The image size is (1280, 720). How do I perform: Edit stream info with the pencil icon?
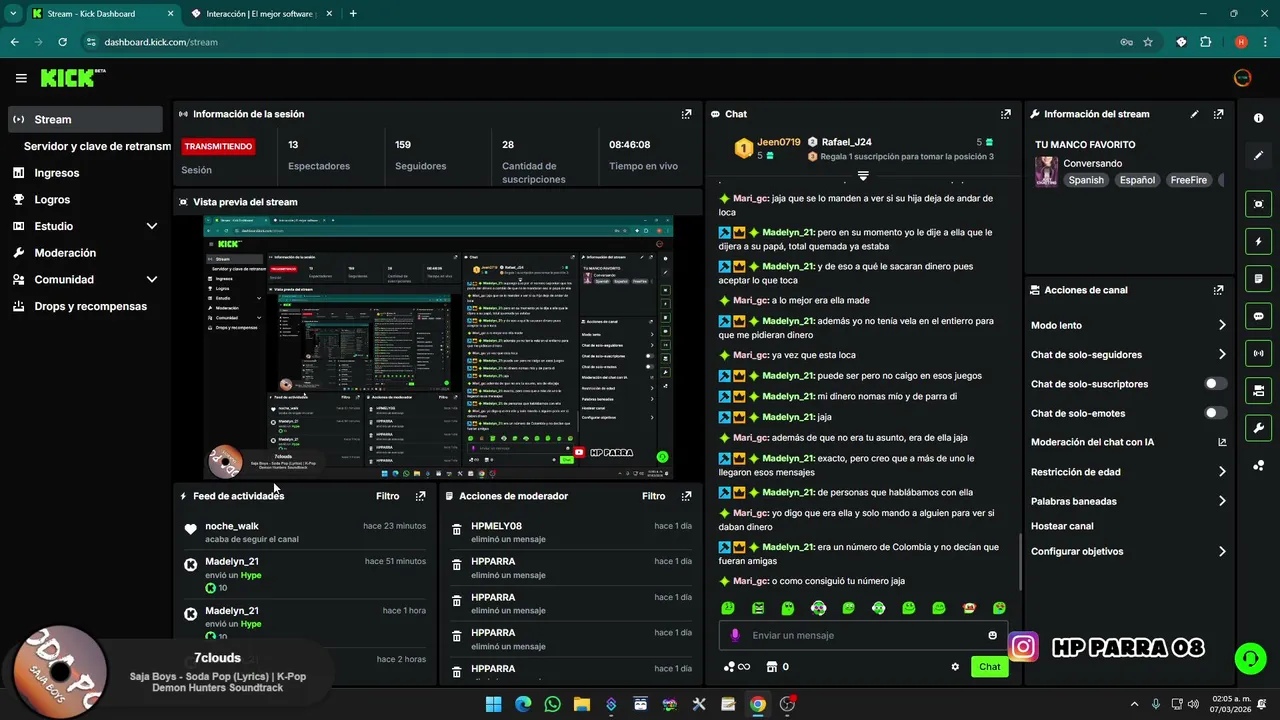pyautogui.click(x=1194, y=114)
